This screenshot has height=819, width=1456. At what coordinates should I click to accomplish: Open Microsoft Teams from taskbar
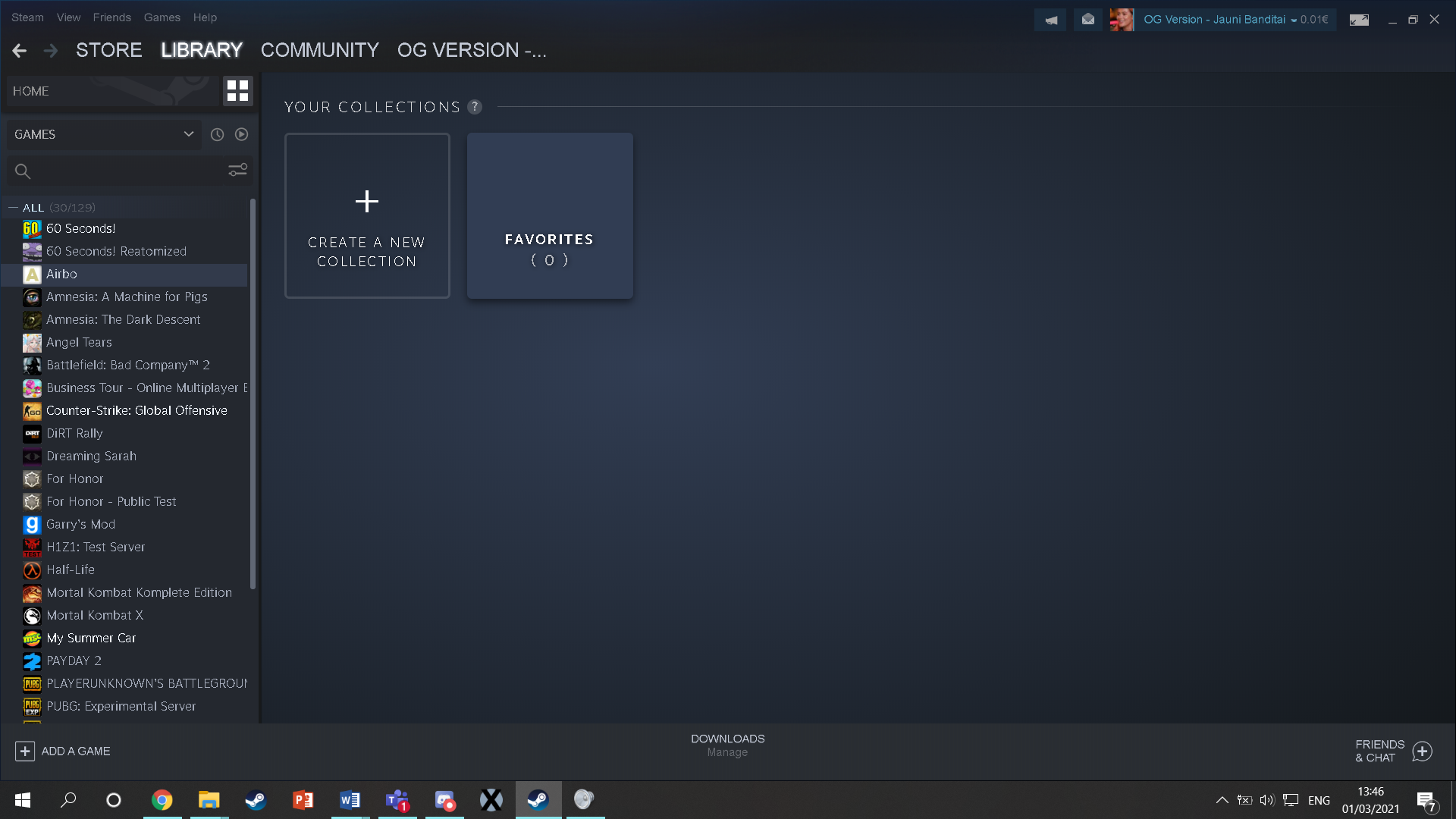pos(397,800)
